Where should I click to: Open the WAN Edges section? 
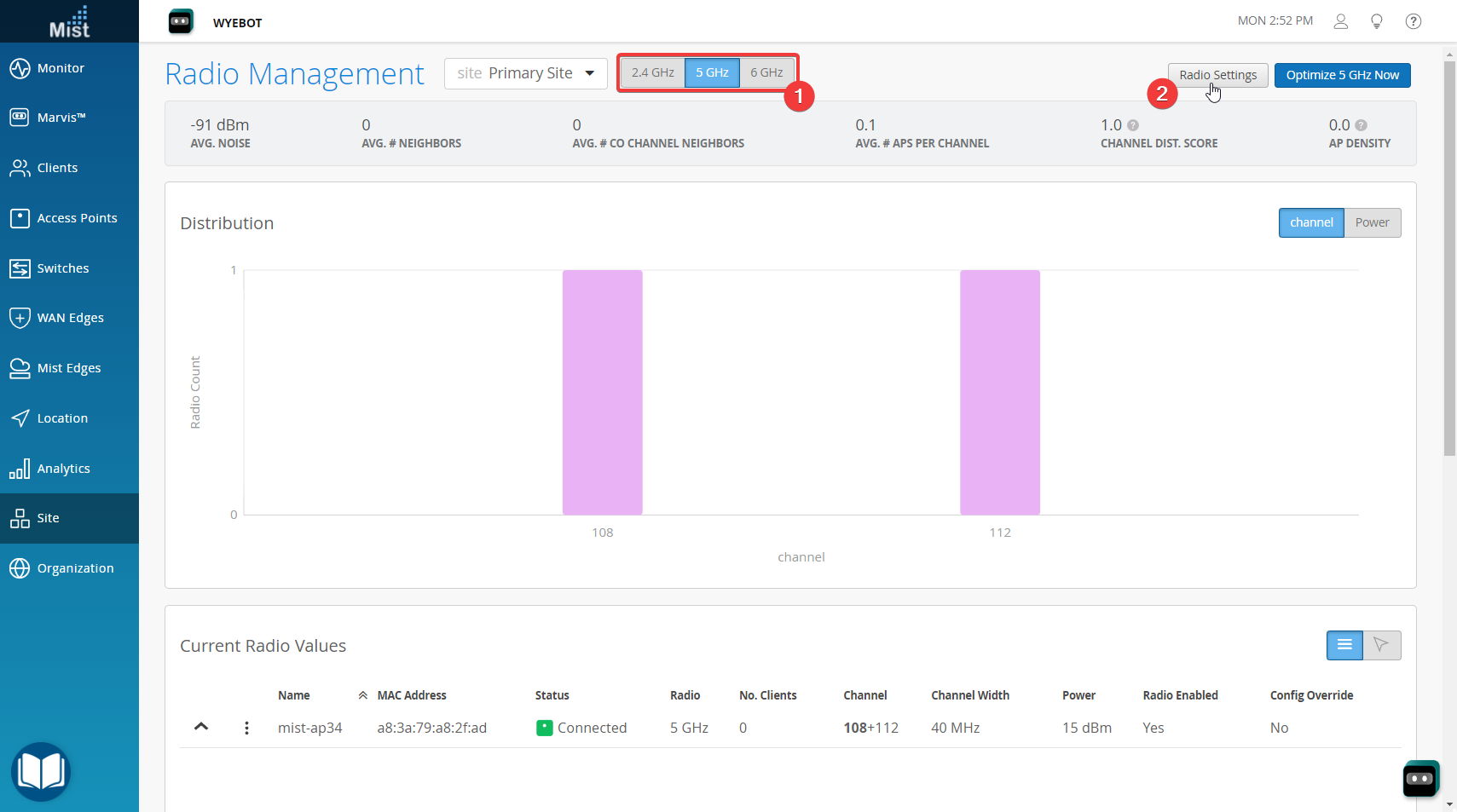(x=69, y=318)
